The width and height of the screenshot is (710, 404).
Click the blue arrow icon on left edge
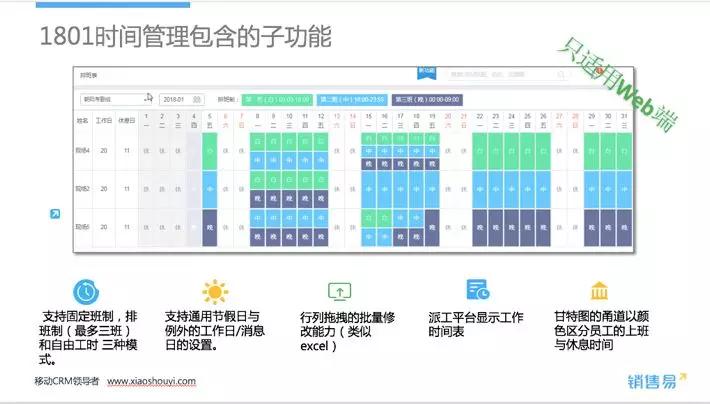[x=55, y=213]
